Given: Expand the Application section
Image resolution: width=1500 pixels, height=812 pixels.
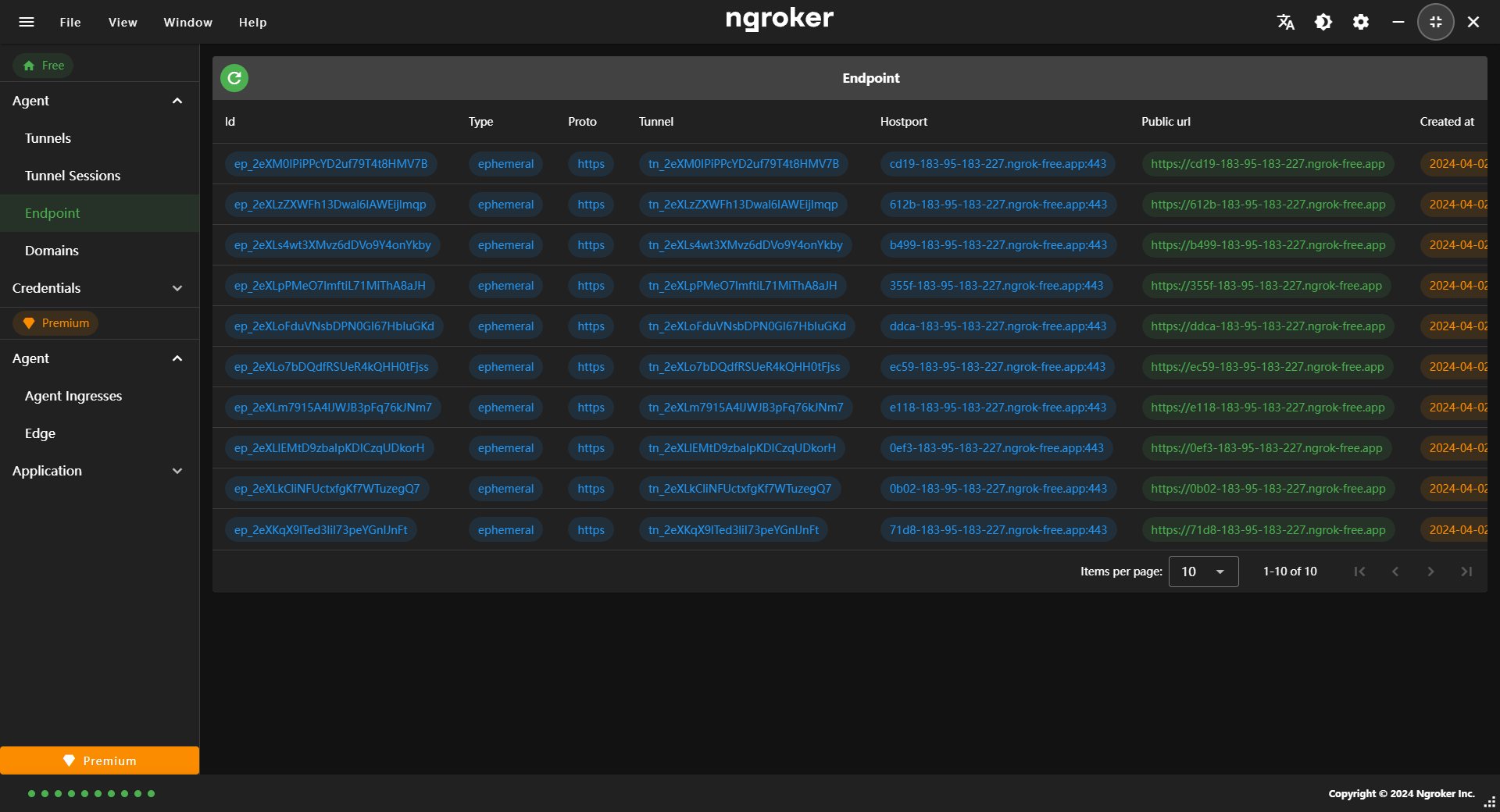Looking at the screenshot, I should point(99,471).
